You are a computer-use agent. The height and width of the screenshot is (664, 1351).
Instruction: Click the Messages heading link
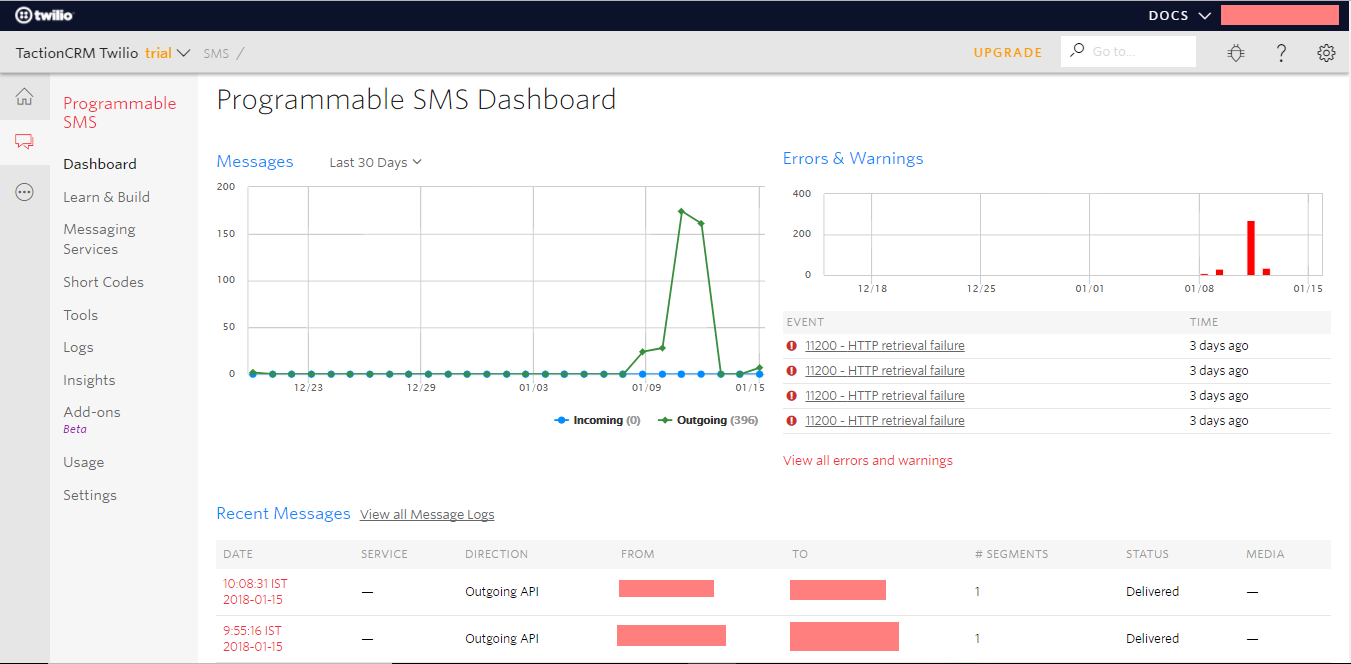pyautogui.click(x=255, y=161)
